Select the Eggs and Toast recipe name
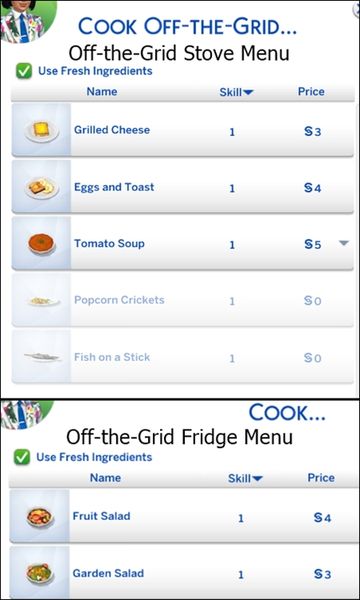The image size is (360, 600). (114, 187)
